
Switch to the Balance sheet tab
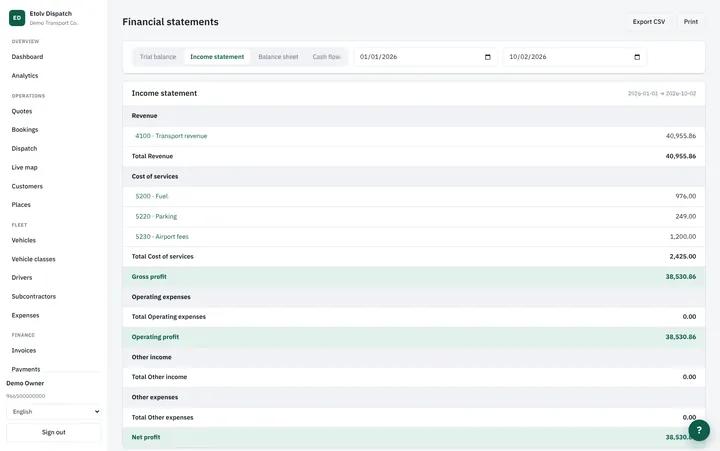pos(278,57)
